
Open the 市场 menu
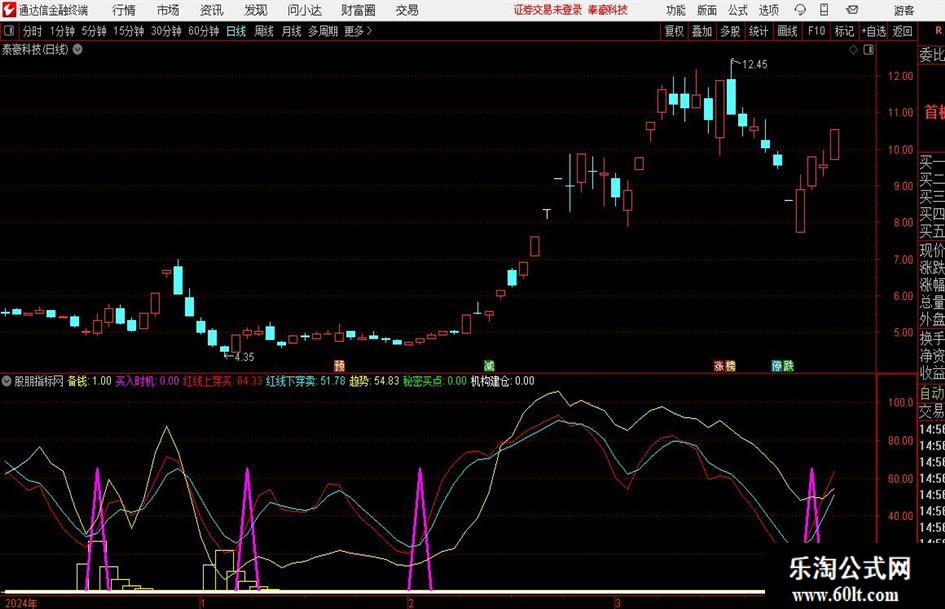pyautogui.click(x=168, y=10)
